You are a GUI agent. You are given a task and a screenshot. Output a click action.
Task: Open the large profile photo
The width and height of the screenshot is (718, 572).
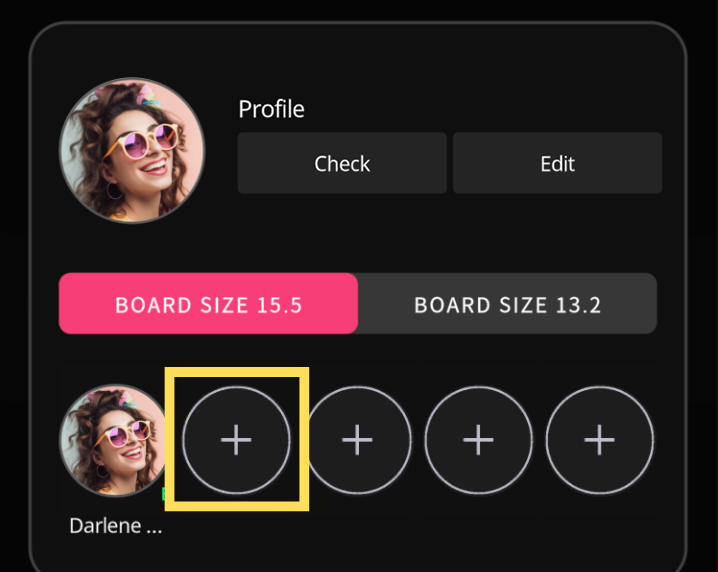(132, 150)
